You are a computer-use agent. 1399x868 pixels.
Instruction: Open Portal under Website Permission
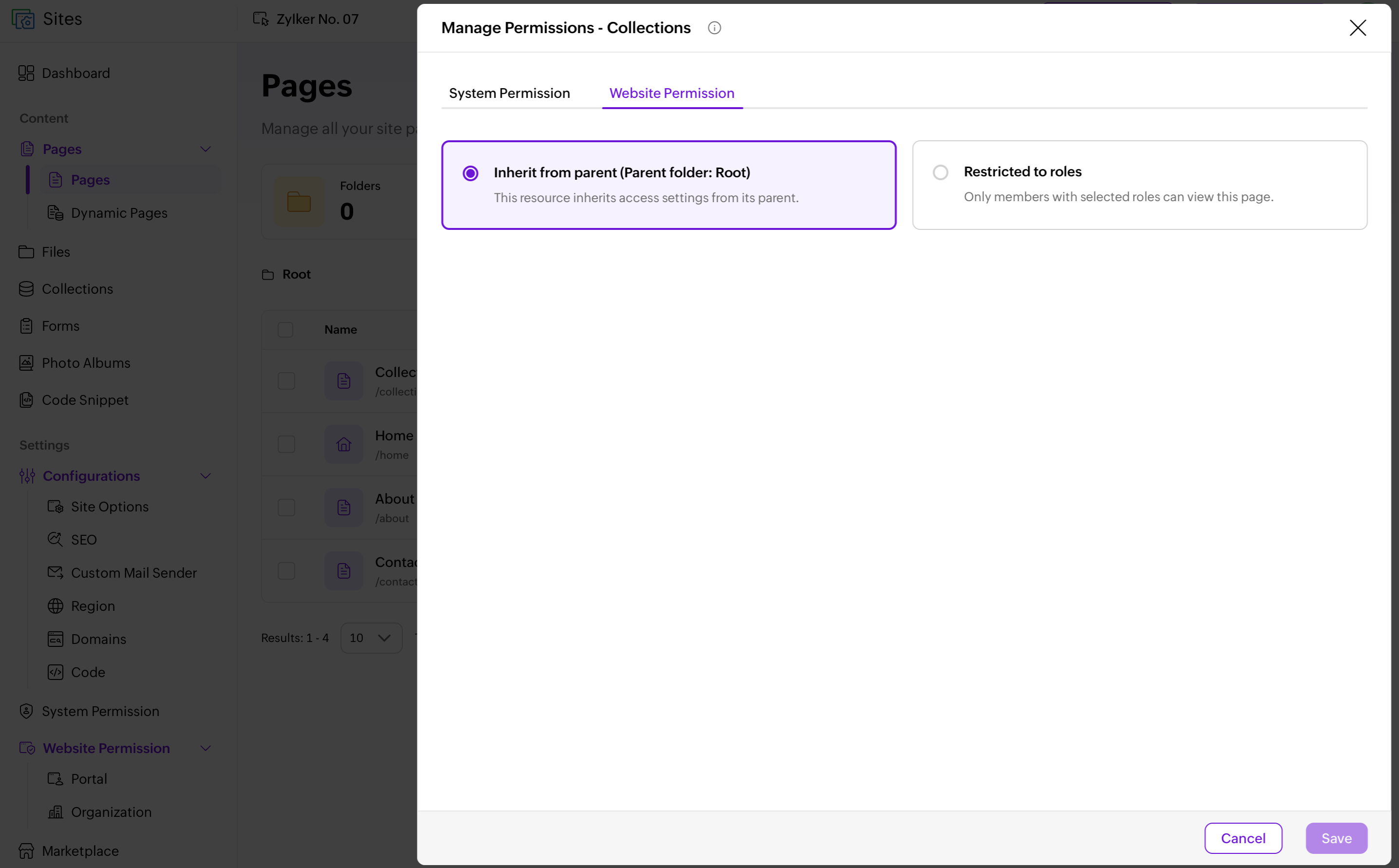tap(77, 778)
